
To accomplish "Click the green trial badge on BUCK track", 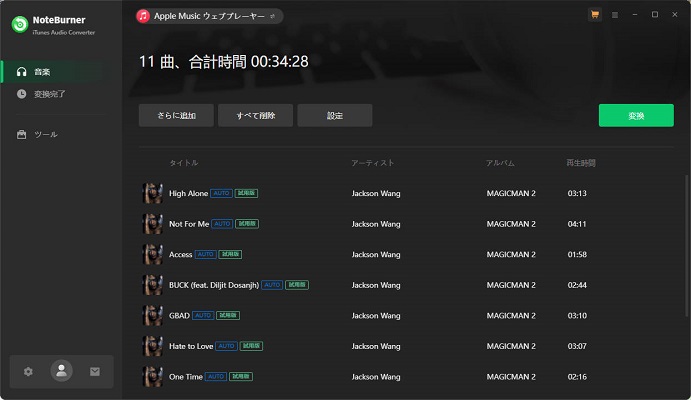I will pos(297,285).
